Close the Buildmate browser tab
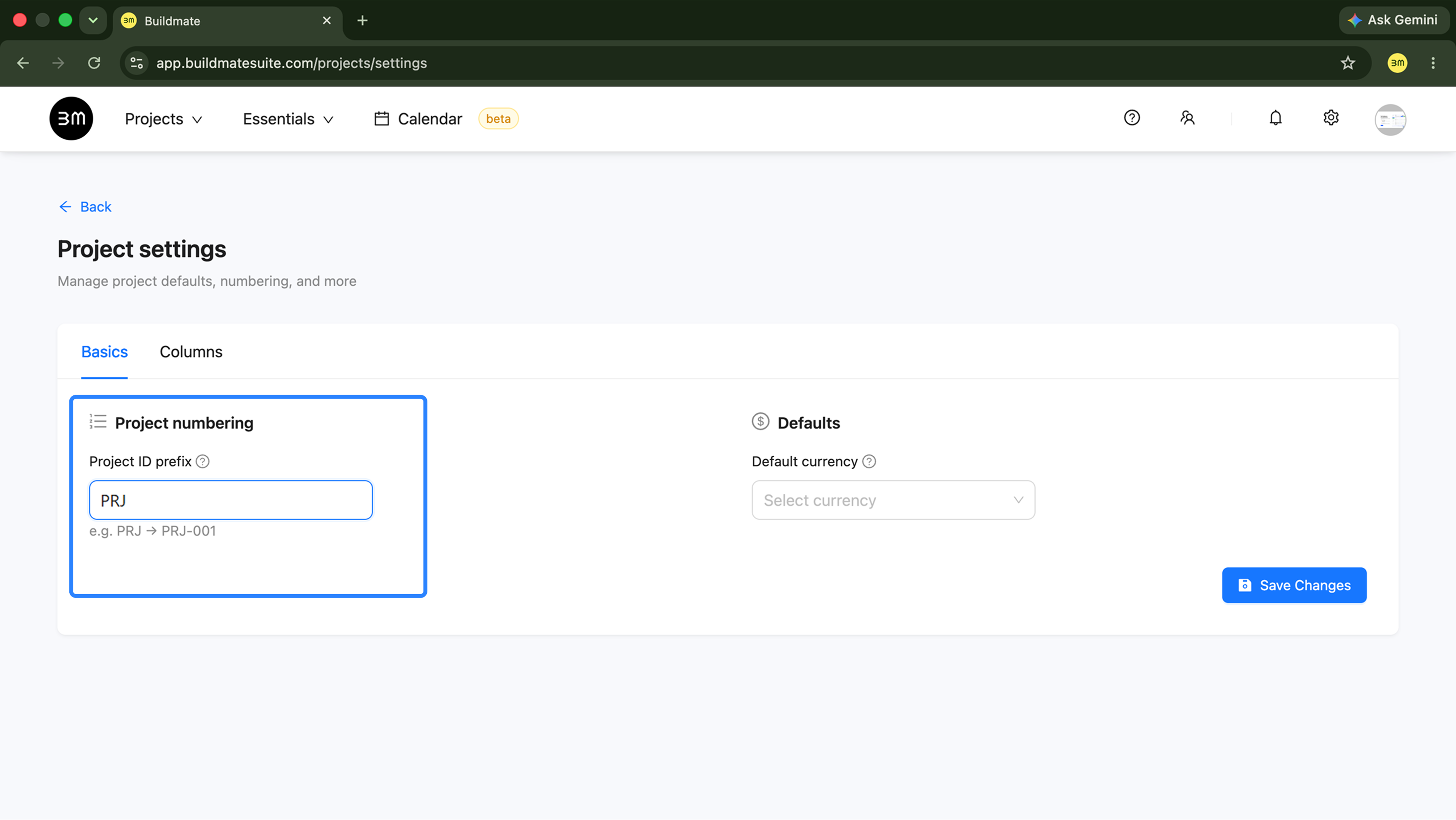The image size is (1456, 820). [327, 20]
